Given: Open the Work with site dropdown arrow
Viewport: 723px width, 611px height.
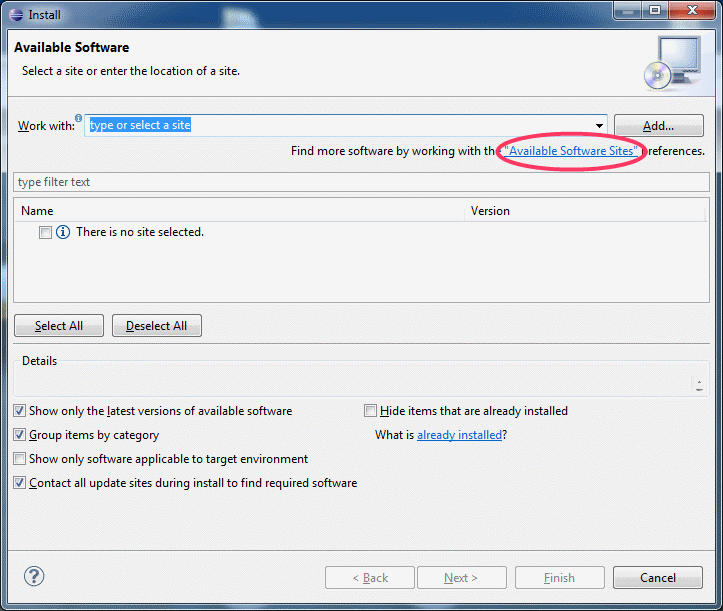Looking at the screenshot, I should click(599, 125).
